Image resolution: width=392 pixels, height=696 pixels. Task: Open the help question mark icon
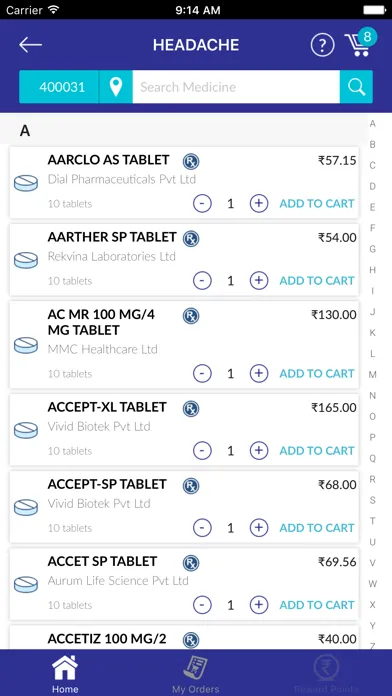click(x=322, y=45)
